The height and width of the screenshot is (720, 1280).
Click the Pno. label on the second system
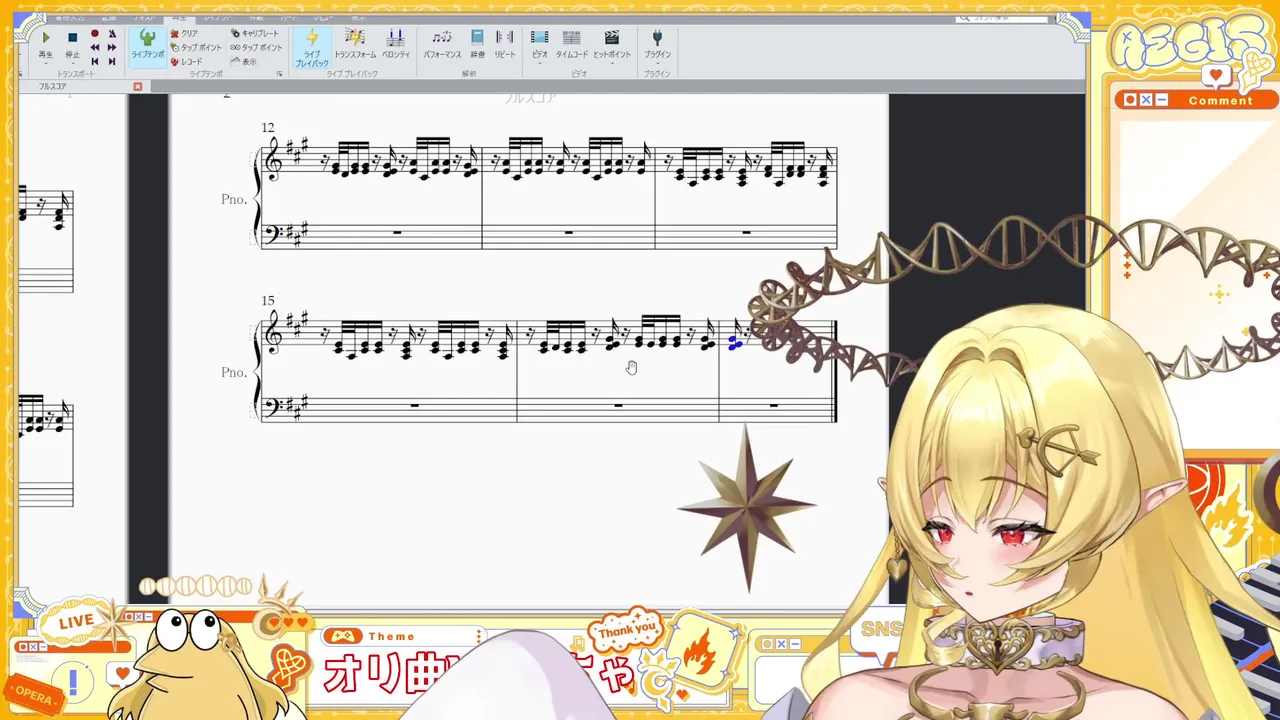click(234, 372)
